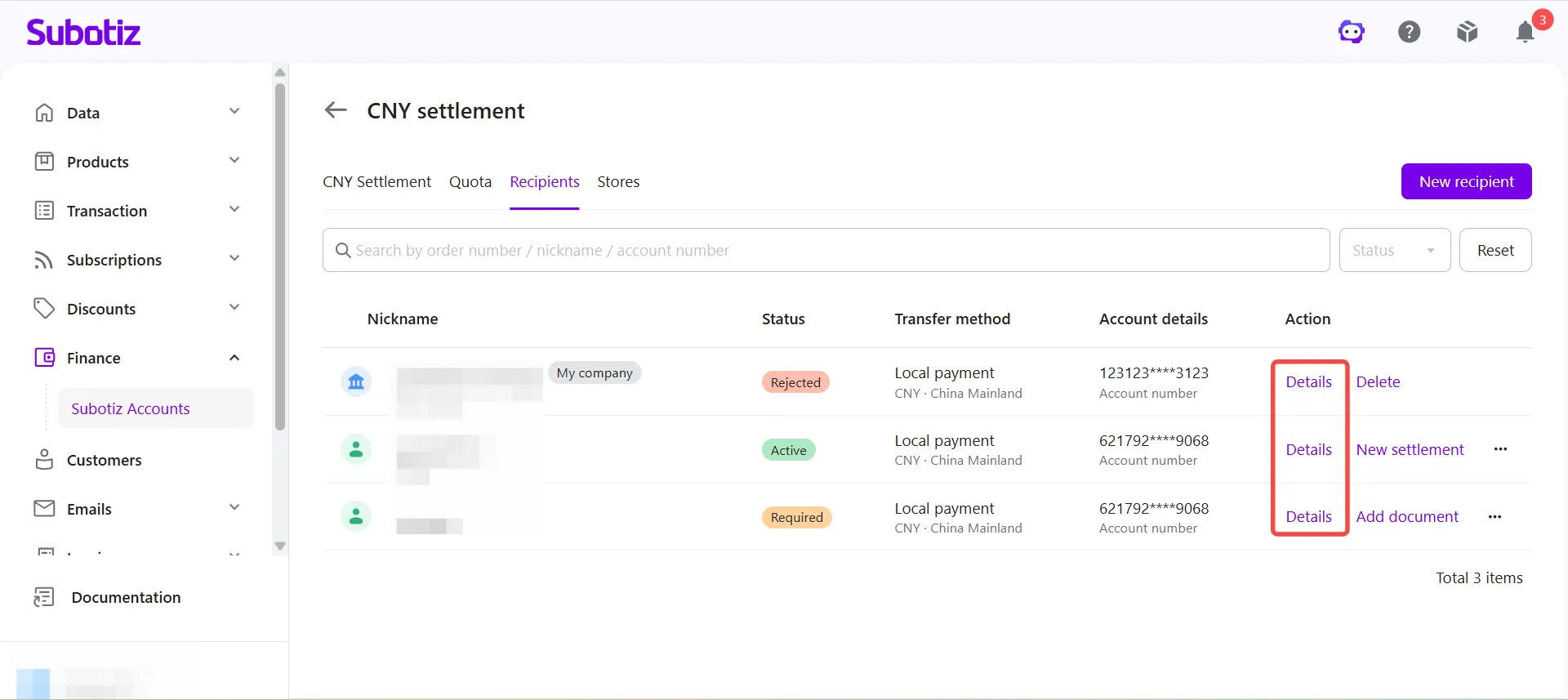Click the package box icon in header
The image size is (1568, 700).
coord(1468,32)
